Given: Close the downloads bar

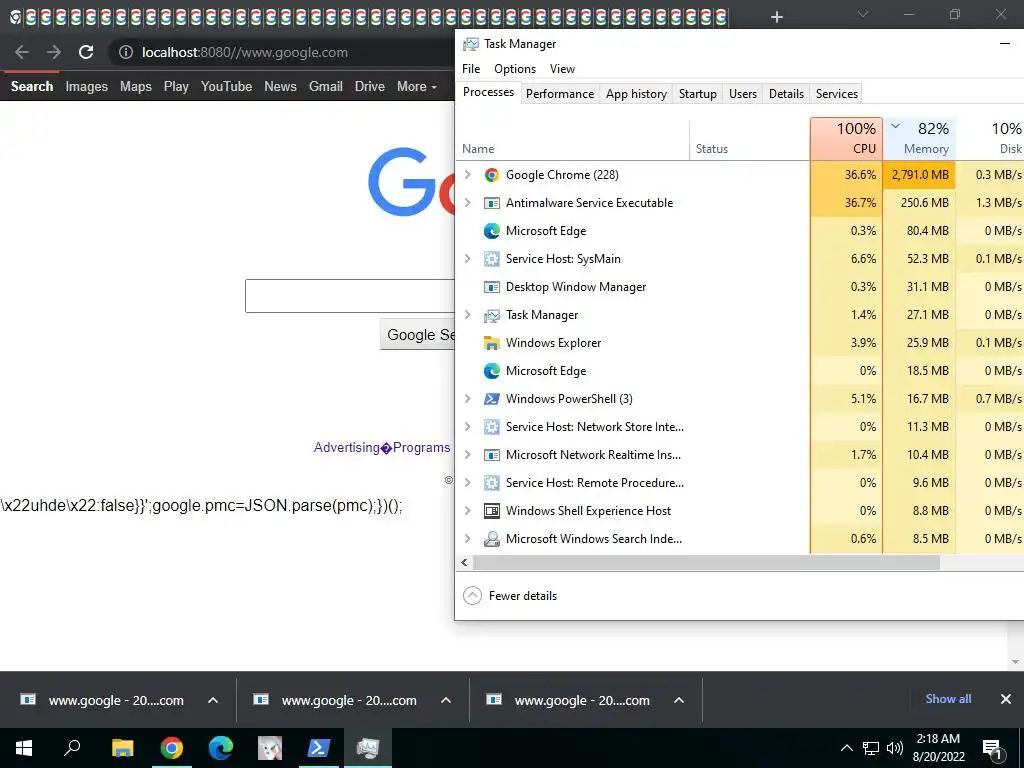Looking at the screenshot, I should click(1006, 699).
